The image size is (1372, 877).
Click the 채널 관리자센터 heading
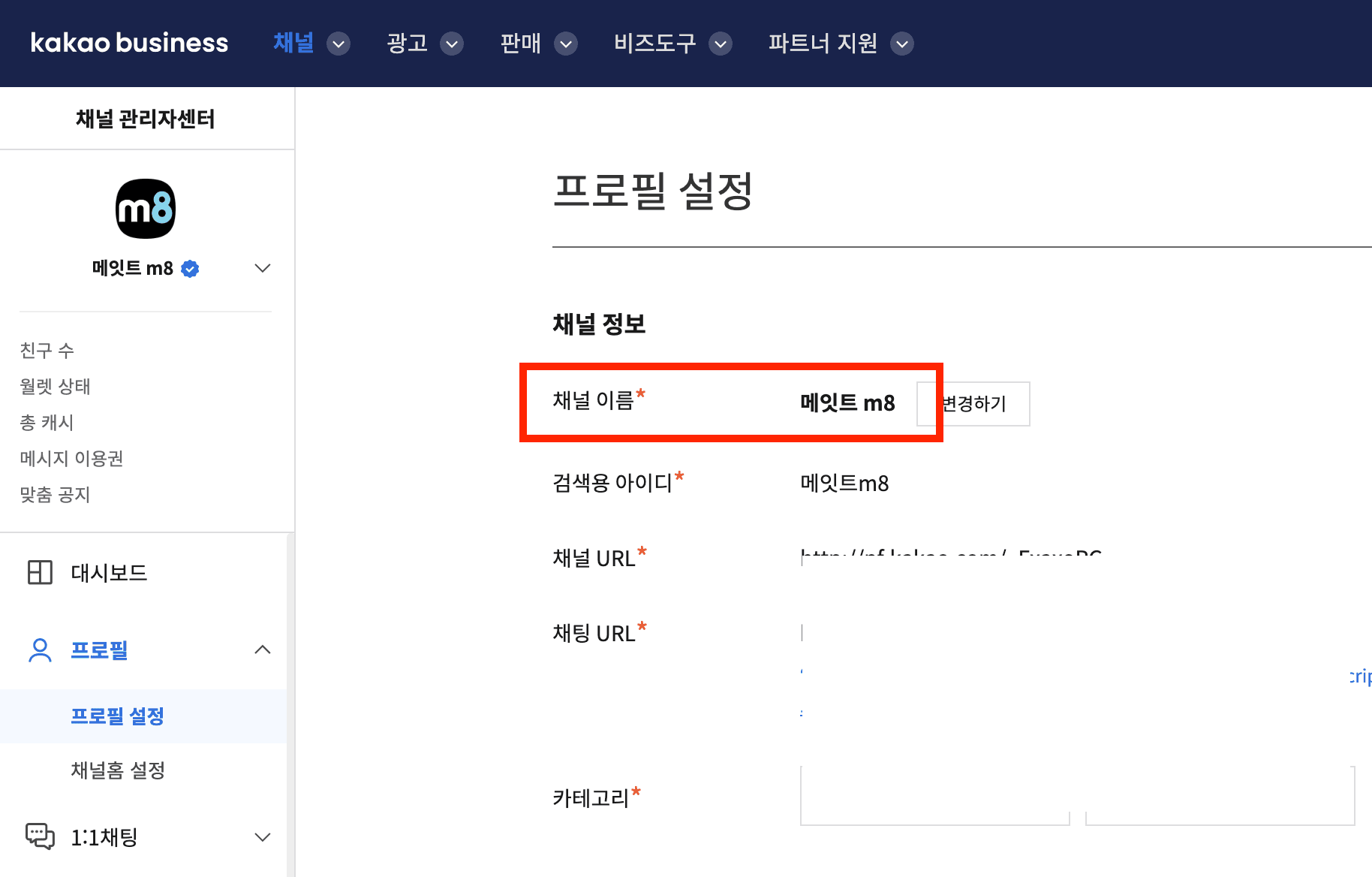pyautogui.click(x=146, y=119)
